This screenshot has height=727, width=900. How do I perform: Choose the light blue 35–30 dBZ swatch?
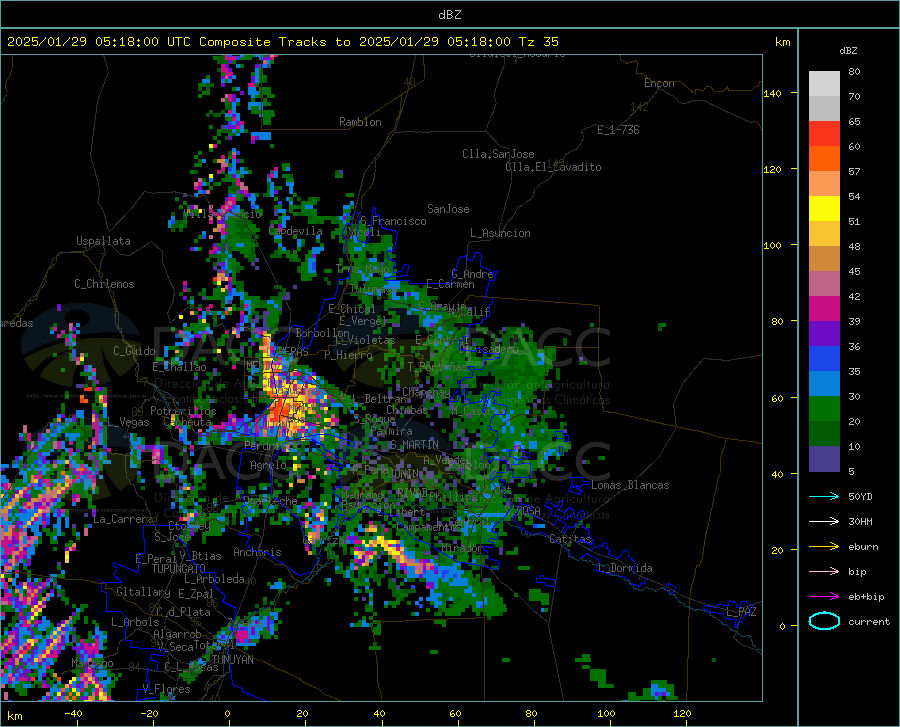(x=824, y=383)
